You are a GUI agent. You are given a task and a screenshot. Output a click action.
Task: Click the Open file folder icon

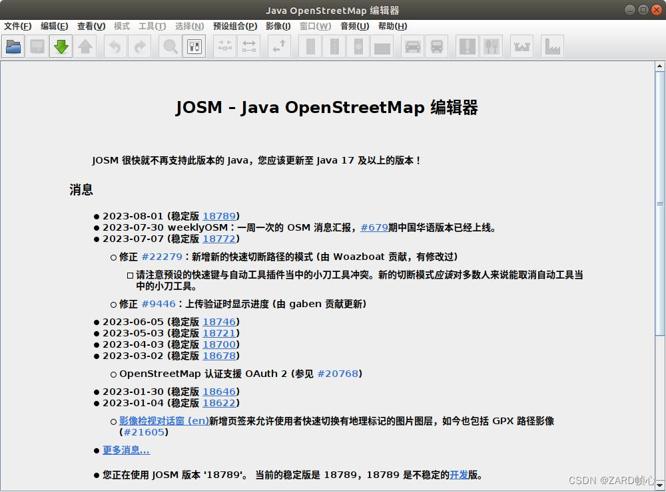tap(14, 46)
